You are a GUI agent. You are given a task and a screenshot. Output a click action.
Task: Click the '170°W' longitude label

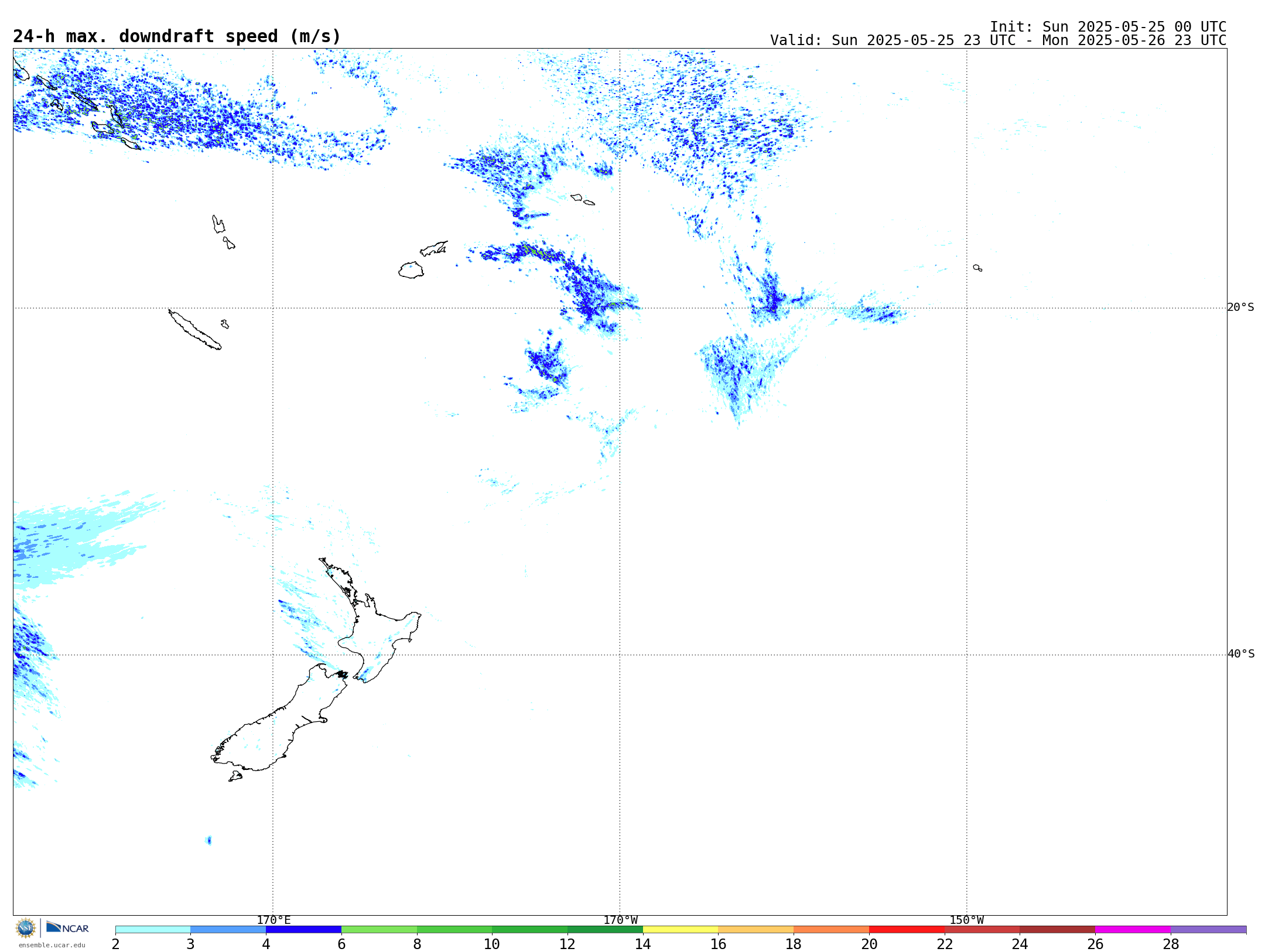621,920
